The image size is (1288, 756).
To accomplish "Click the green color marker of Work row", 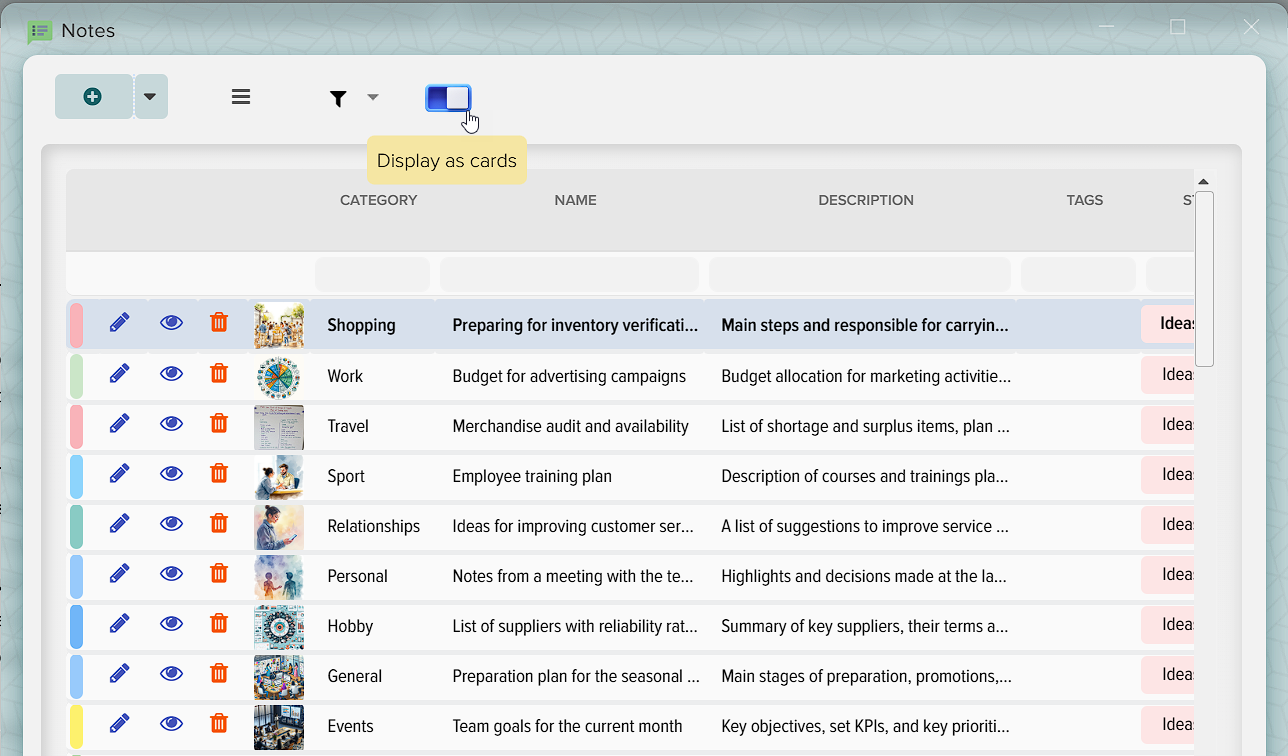I will click(x=76, y=376).
